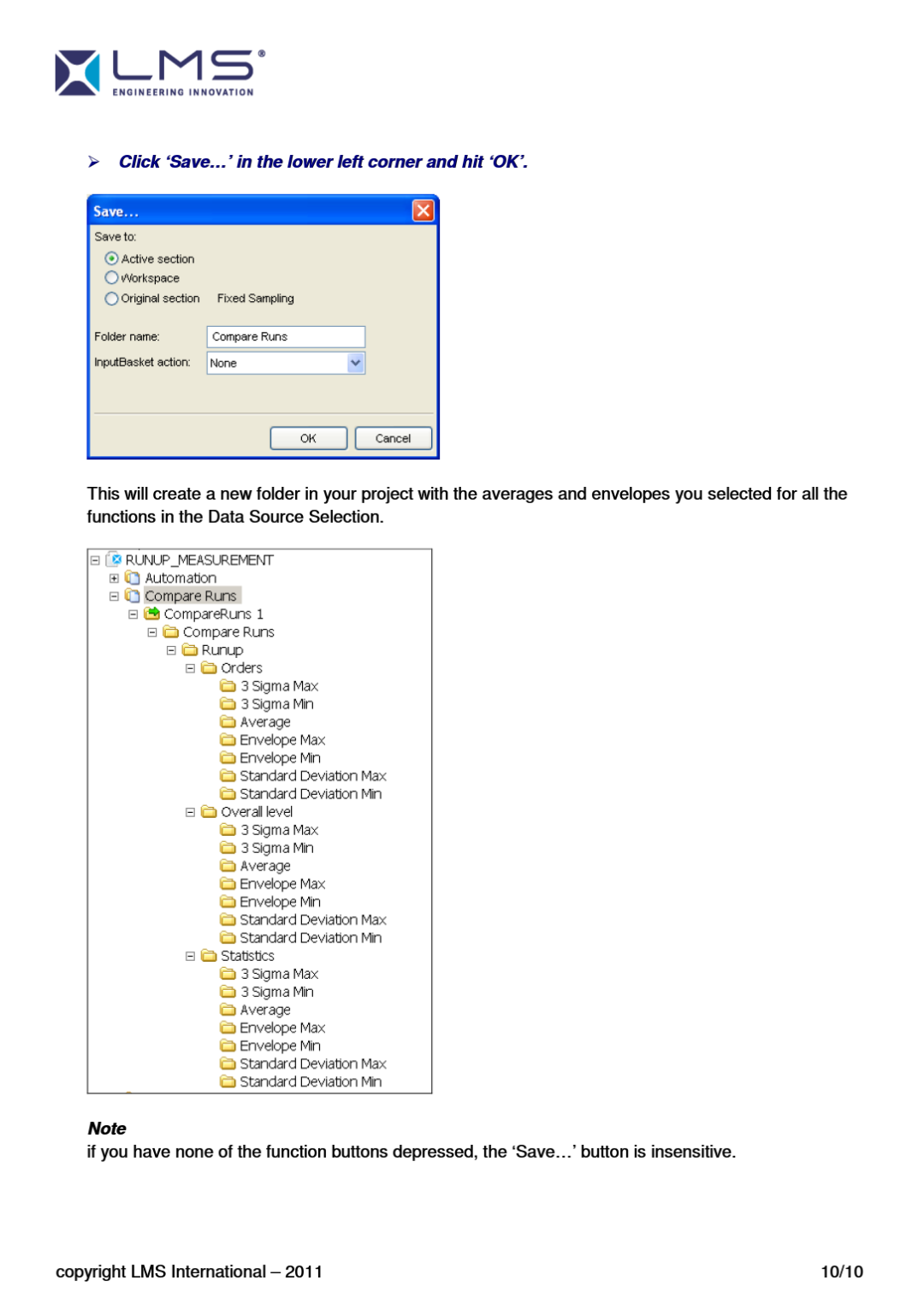Select 'Average' label under Overall level
Screen dimensions: 924x1292
(265, 866)
